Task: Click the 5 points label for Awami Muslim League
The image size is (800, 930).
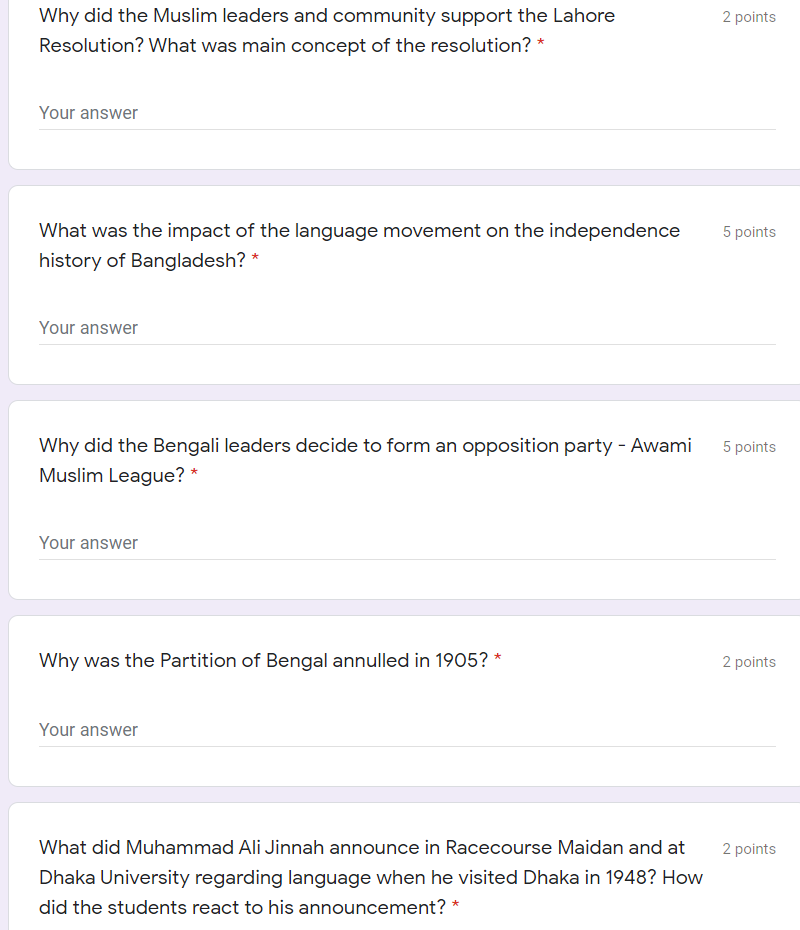Action: pos(749,447)
